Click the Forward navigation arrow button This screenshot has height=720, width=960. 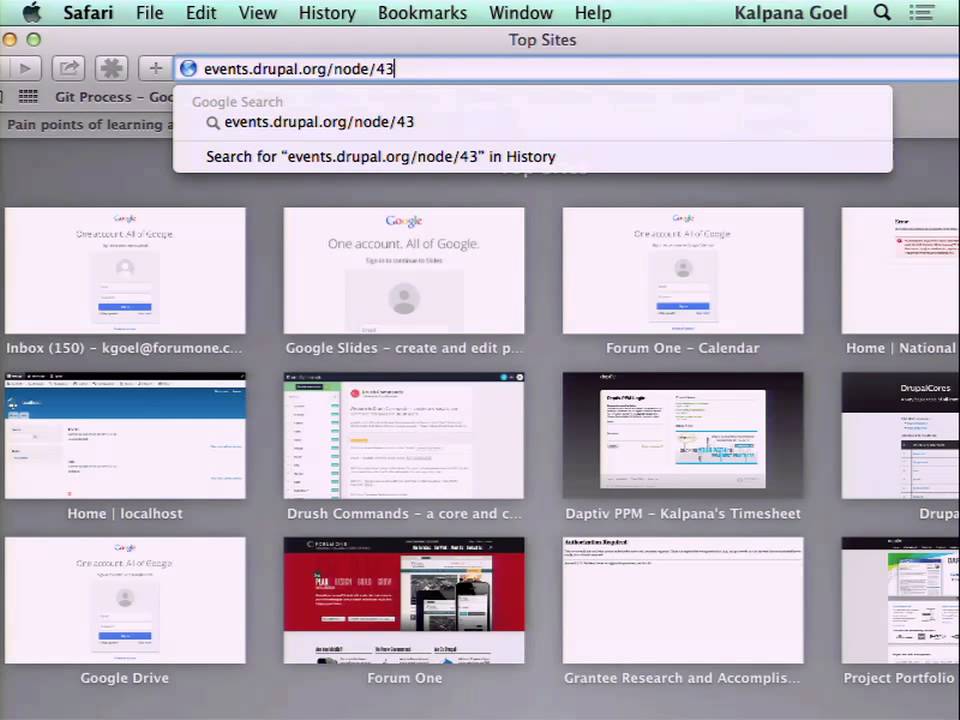click(x=23, y=68)
